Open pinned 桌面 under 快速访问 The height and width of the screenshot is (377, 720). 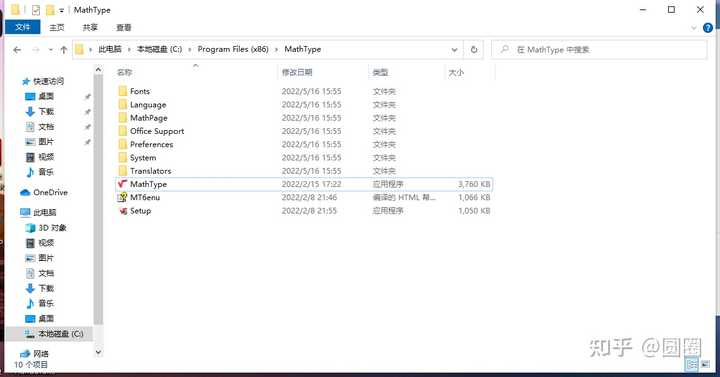[x=40, y=96]
